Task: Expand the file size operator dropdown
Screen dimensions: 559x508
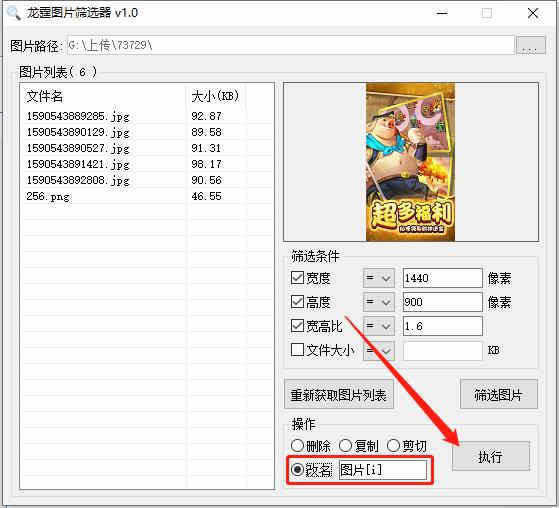Action: [x=379, y=350]
